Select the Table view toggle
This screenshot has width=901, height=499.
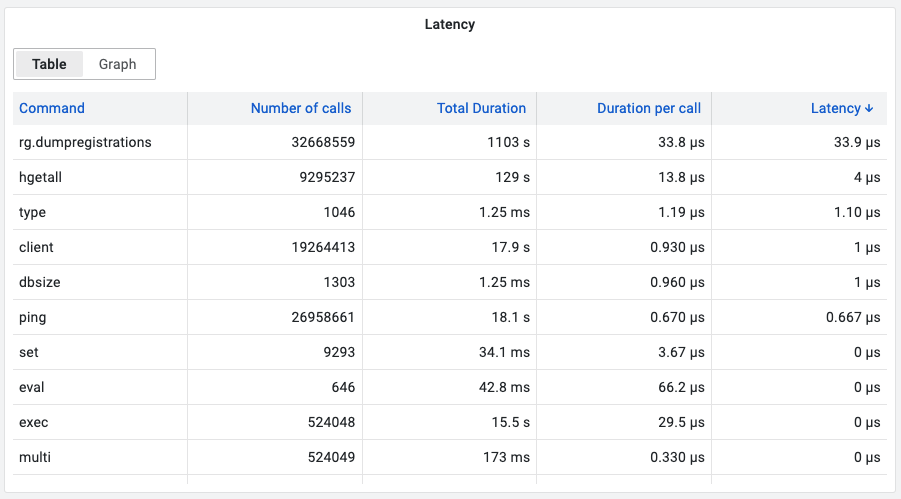(x=49, y=64)
